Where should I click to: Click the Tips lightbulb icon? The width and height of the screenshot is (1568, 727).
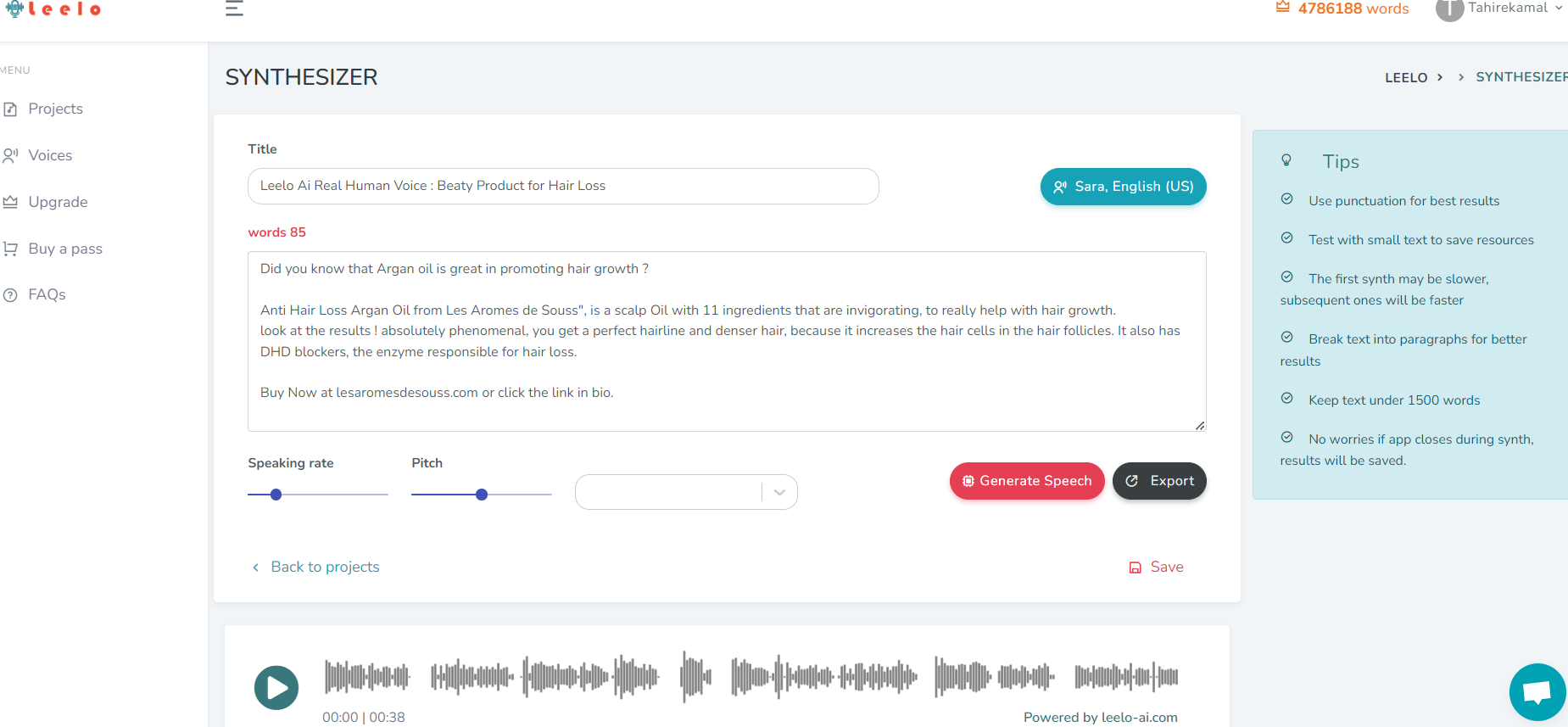[x=1286, y=159]
